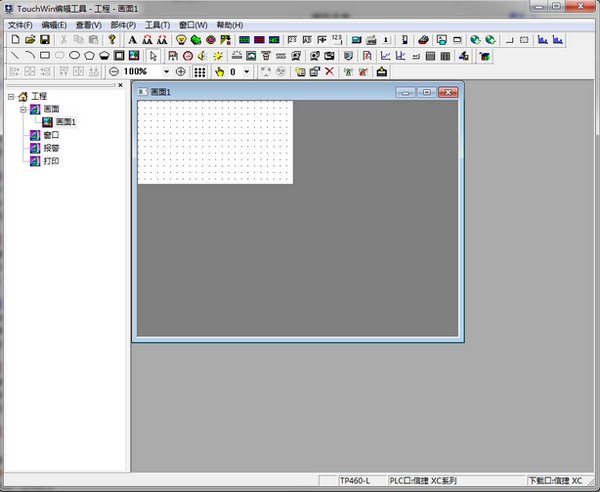Screen dimensions: 600x492
Task: Click the red X delete icon
Action: point(330,72)
